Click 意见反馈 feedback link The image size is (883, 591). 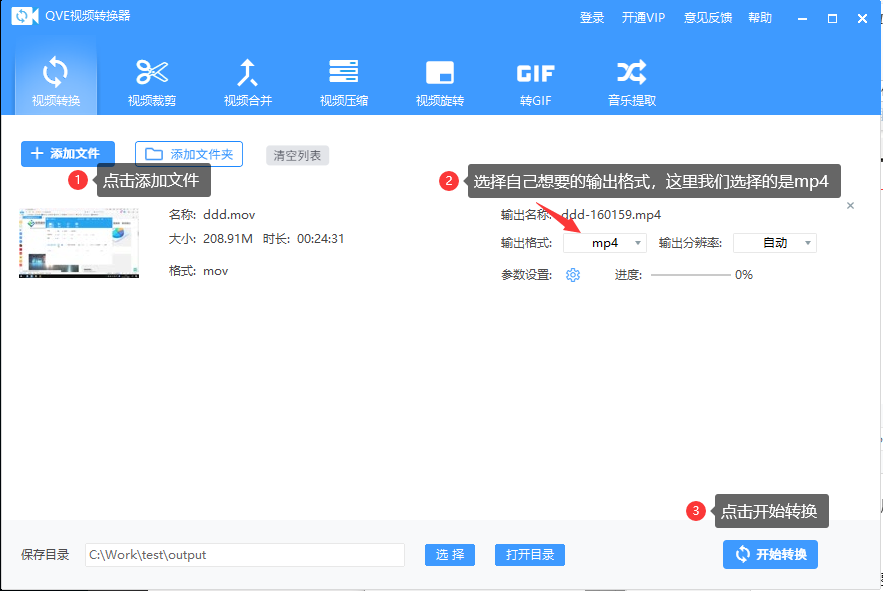point(708,18)
